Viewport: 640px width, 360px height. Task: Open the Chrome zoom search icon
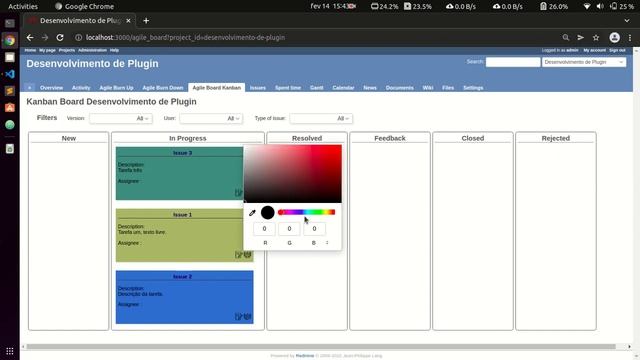pos(566,38)
